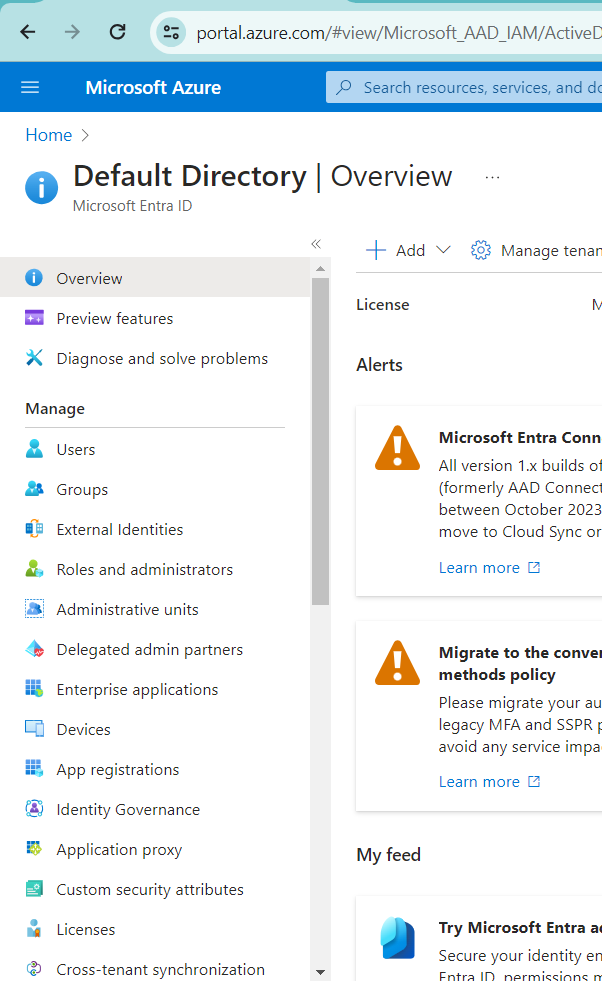Click the browser address bar URL
Screen dimensions: 602x981
[399, 33]
